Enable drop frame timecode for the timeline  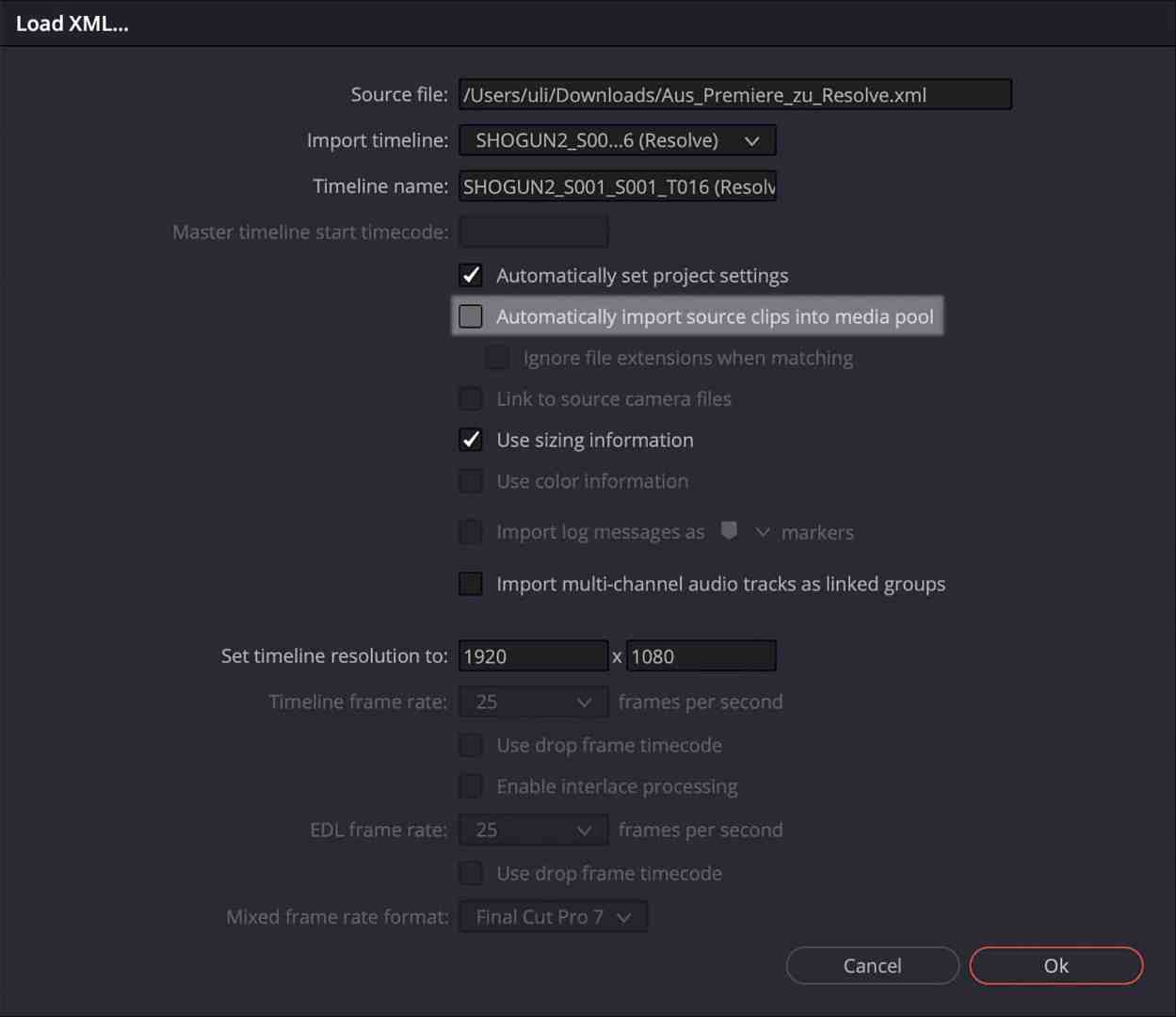(470, 744)
